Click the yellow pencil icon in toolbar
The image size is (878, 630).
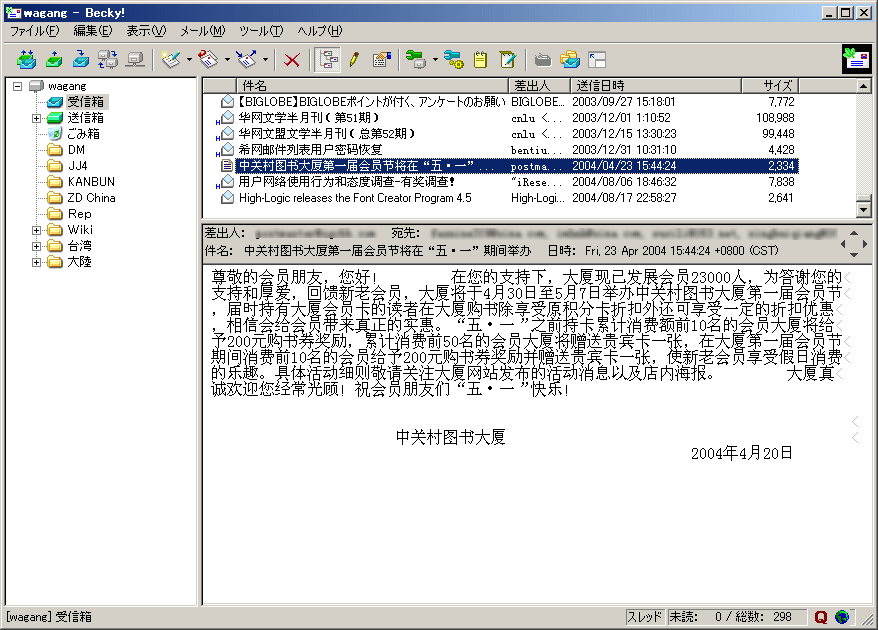point(353,60)
